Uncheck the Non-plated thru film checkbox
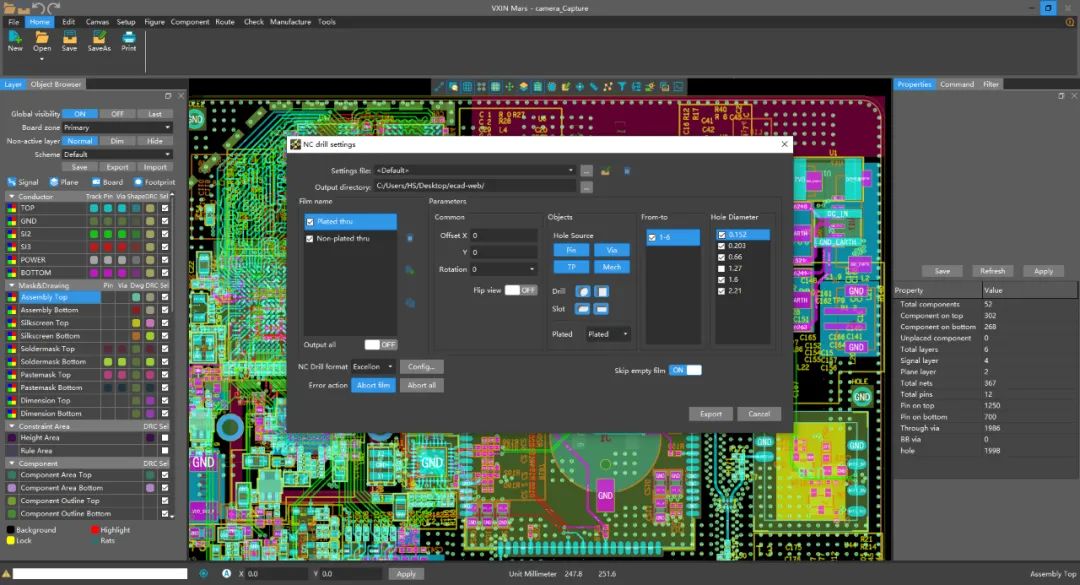This screenshot has width=1080, height=585. [310, 239]
